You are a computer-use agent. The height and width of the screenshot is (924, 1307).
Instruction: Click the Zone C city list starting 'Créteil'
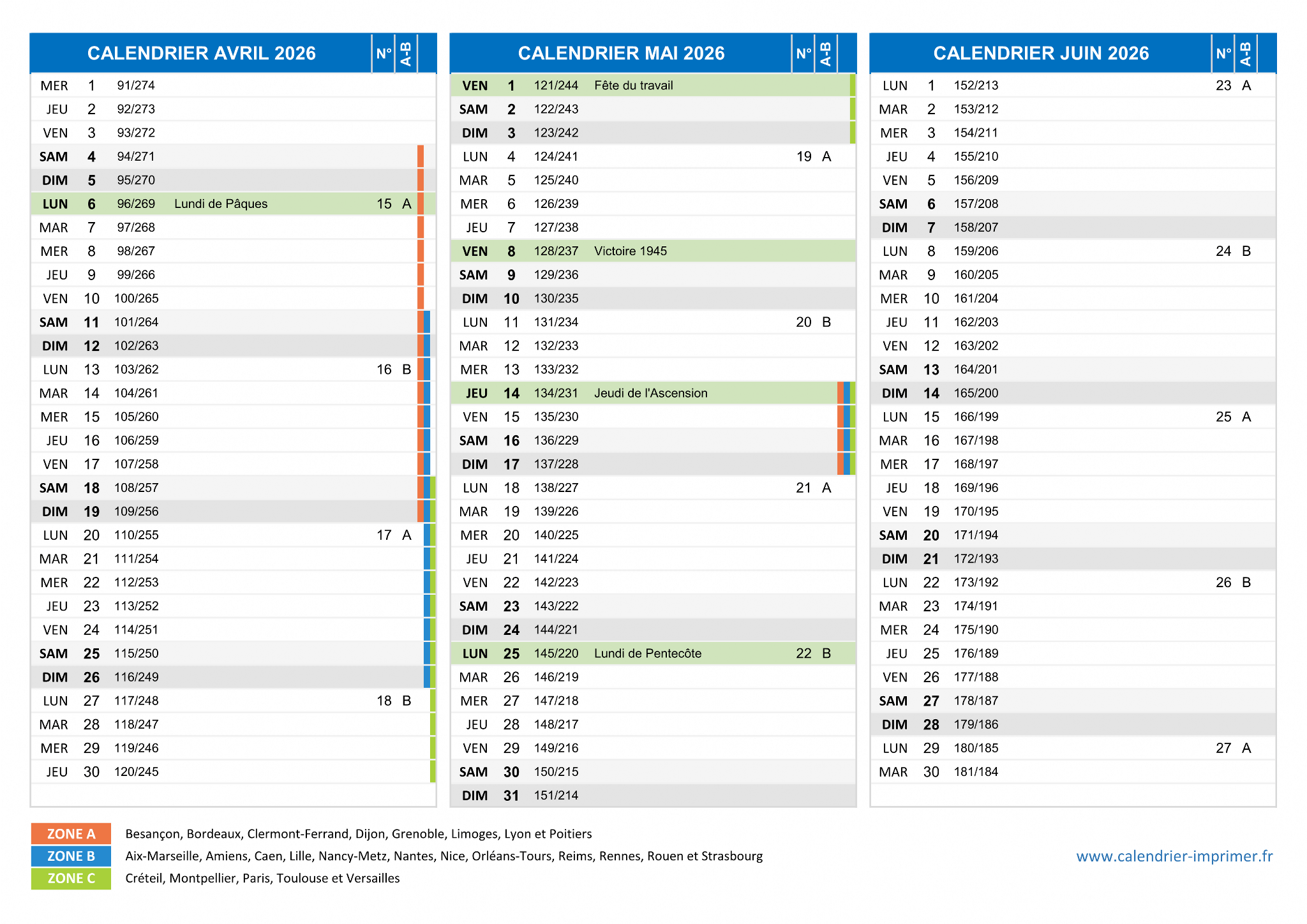pyautogui.click(x=262, y=878)
